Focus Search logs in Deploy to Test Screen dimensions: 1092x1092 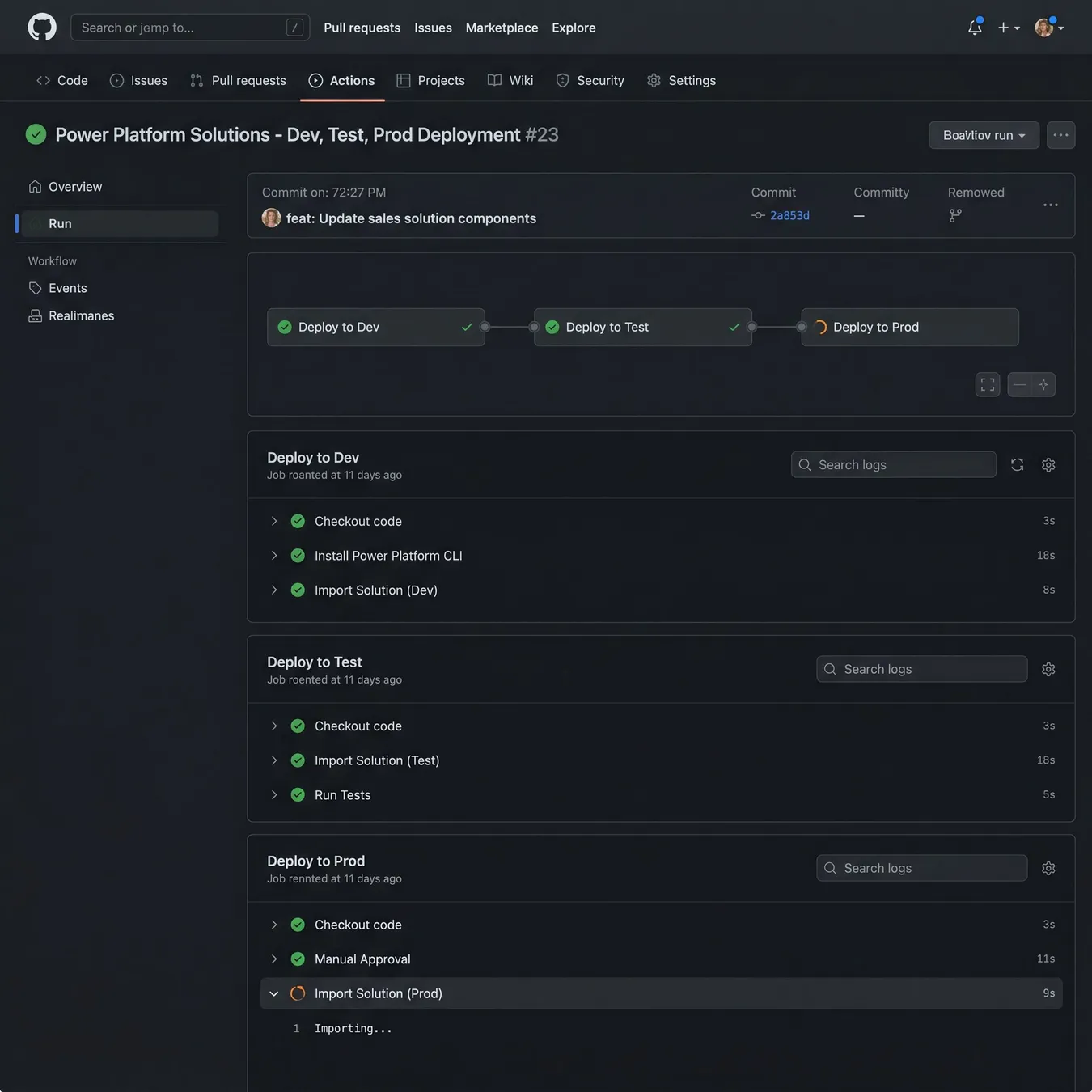click(x=922, y=669)
